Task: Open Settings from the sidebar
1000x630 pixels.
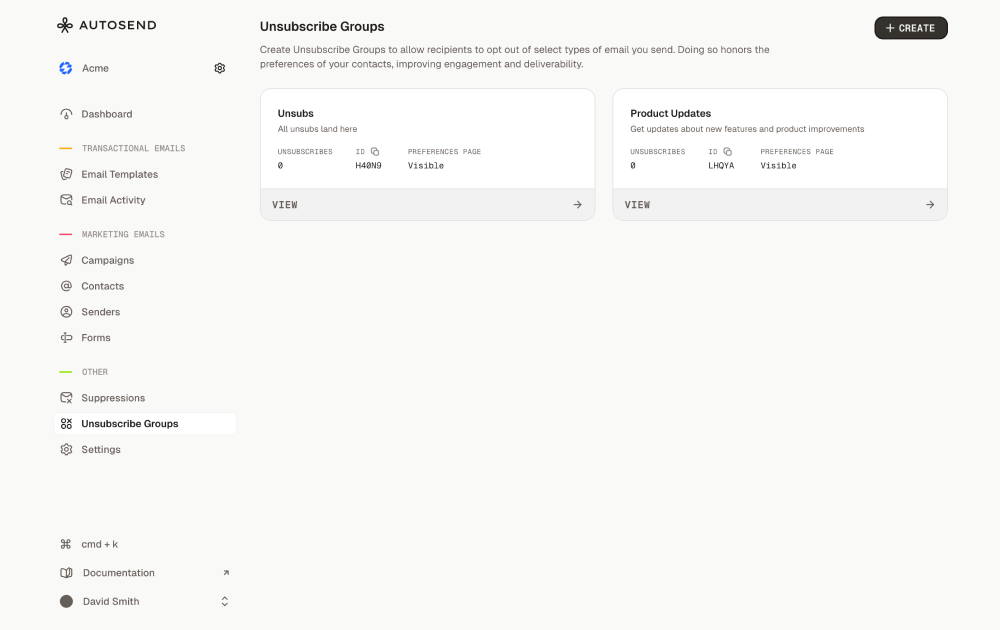Action: [101, 449]
